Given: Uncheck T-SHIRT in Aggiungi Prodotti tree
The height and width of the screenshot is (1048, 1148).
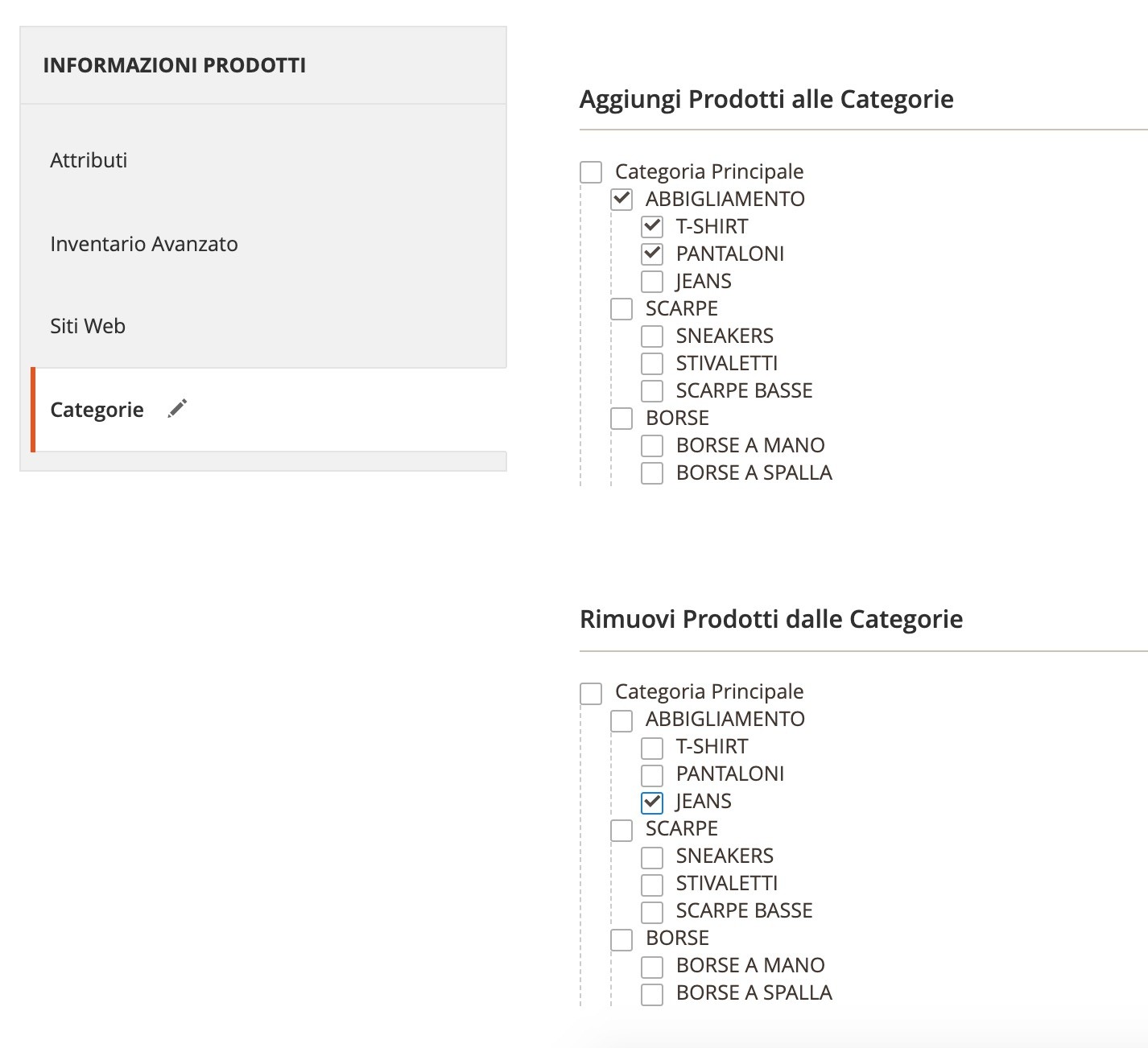Looking at the screenshot, I should [x=652, y=227].
